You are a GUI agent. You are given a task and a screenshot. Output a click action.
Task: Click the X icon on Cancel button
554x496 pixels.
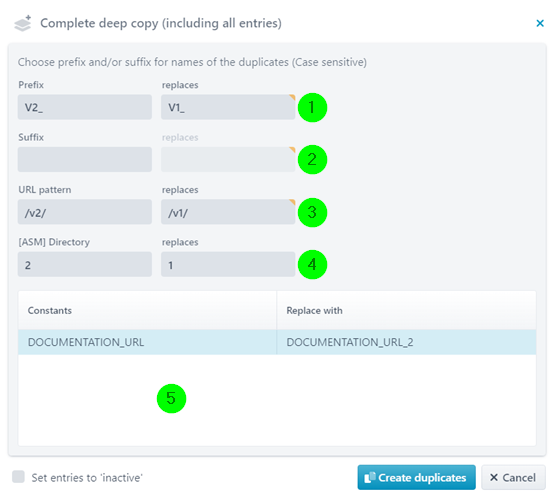tap(494, 477)
